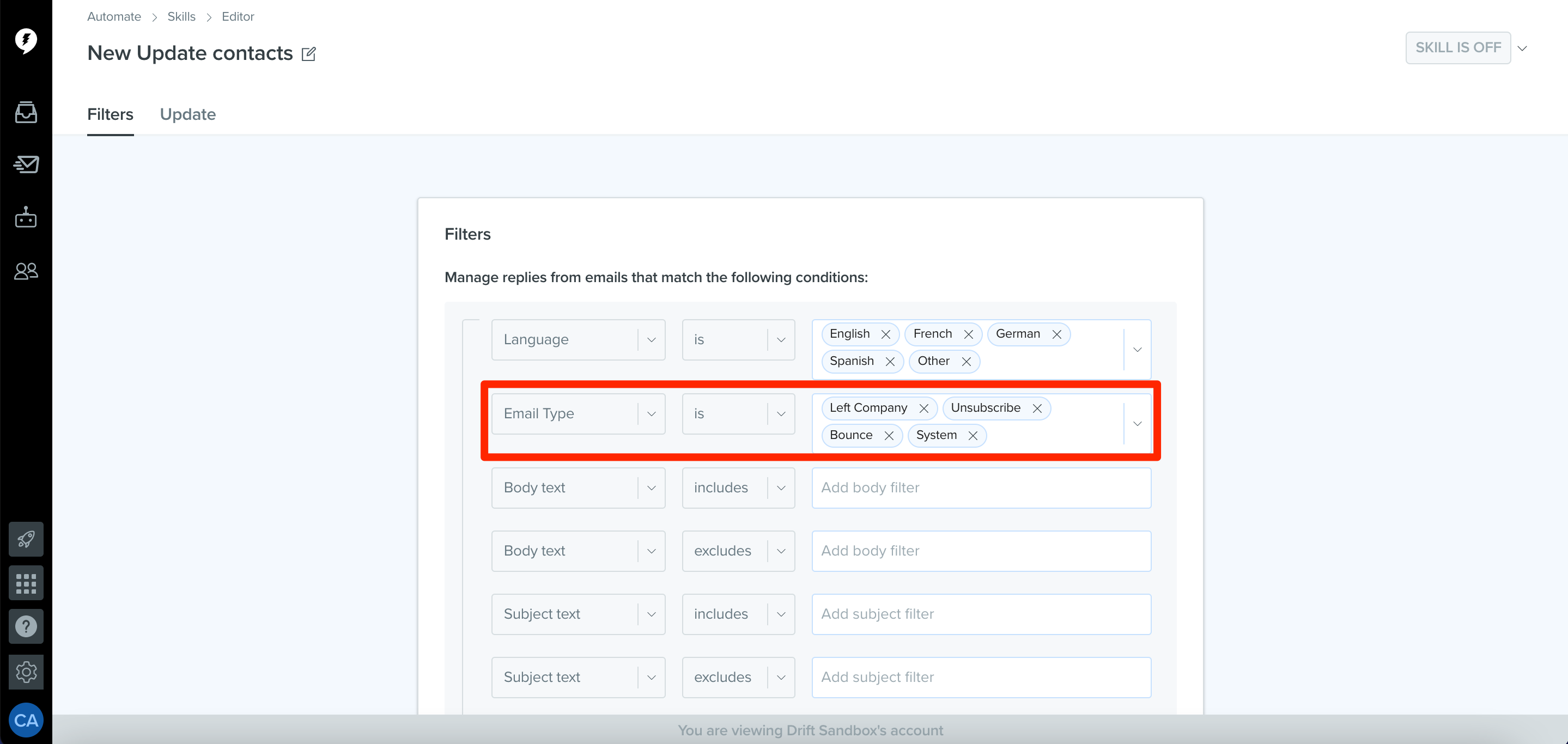
Task: Open the Language field dropdown
Action: pos(578,340)
